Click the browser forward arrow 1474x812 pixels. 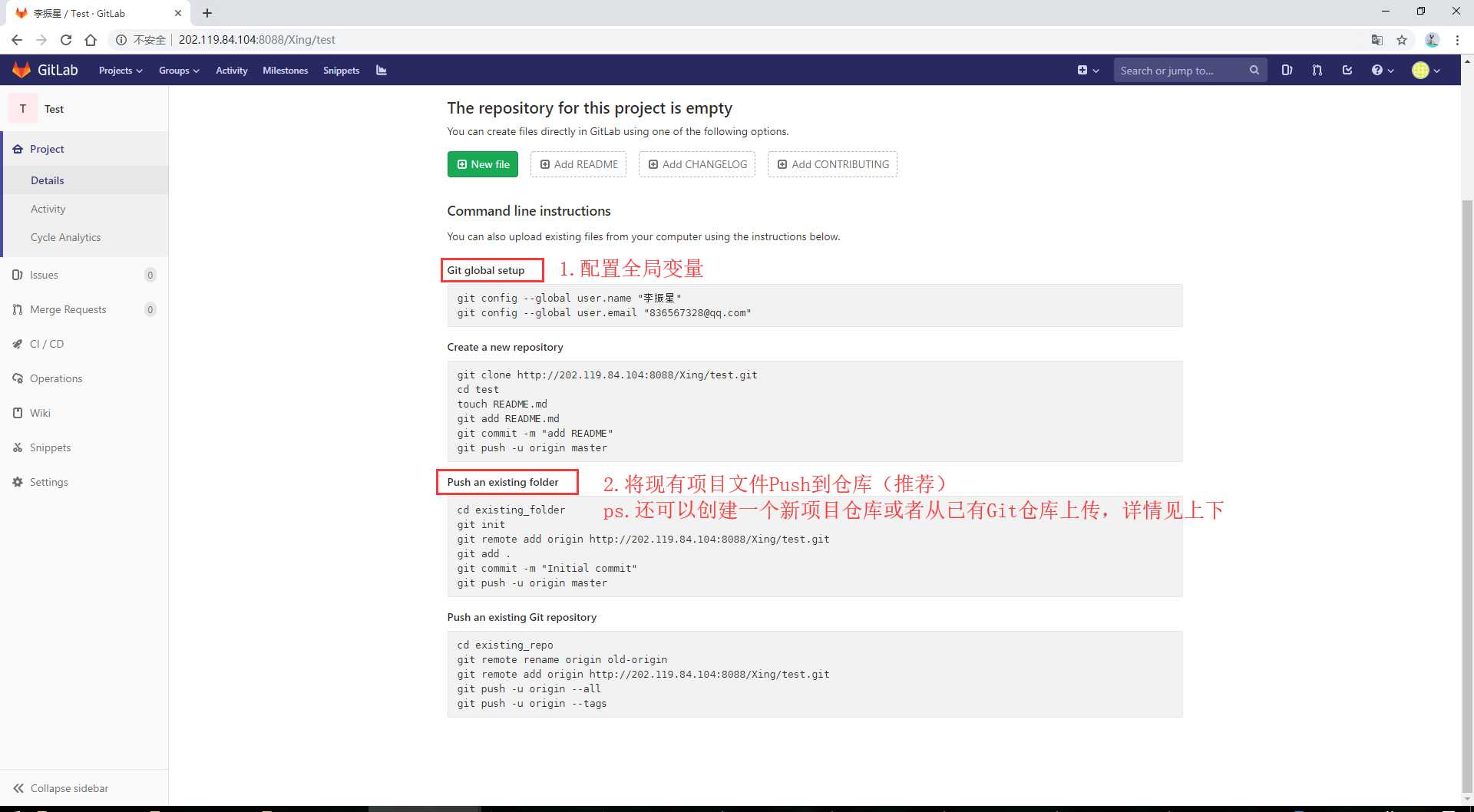(41, 40)
